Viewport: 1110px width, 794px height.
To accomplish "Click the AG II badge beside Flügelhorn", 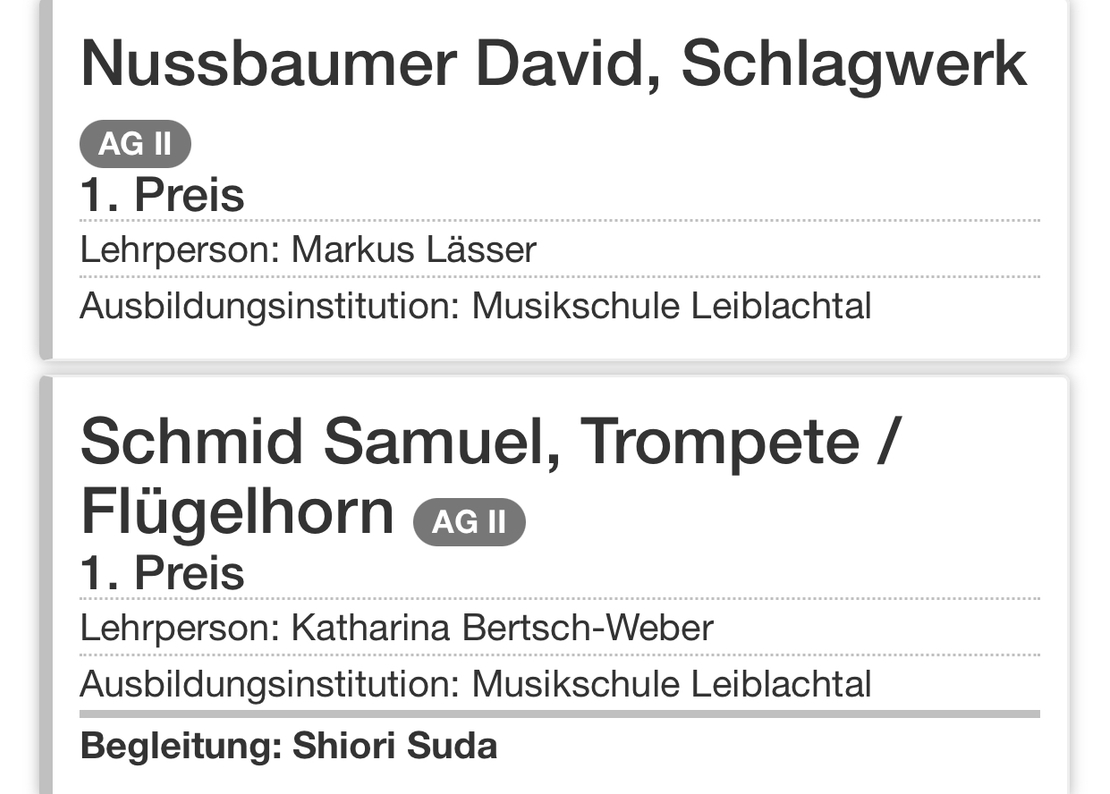I will point(469,522).
